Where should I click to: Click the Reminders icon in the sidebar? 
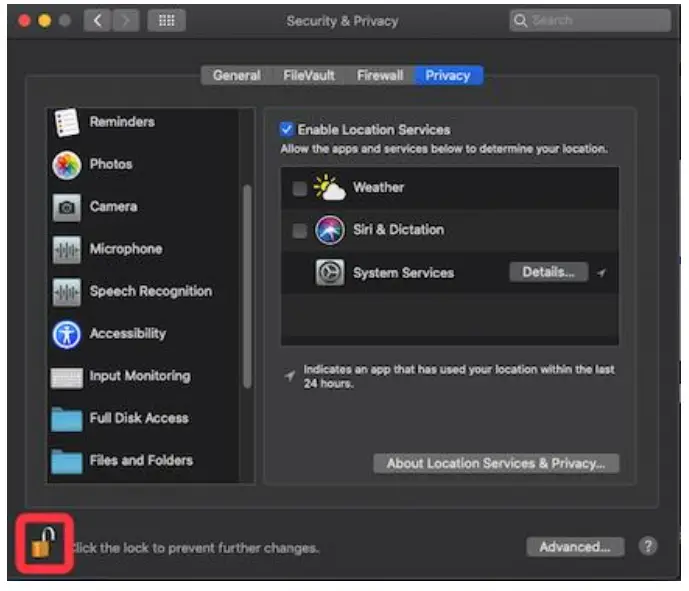[x=67, y=123]
